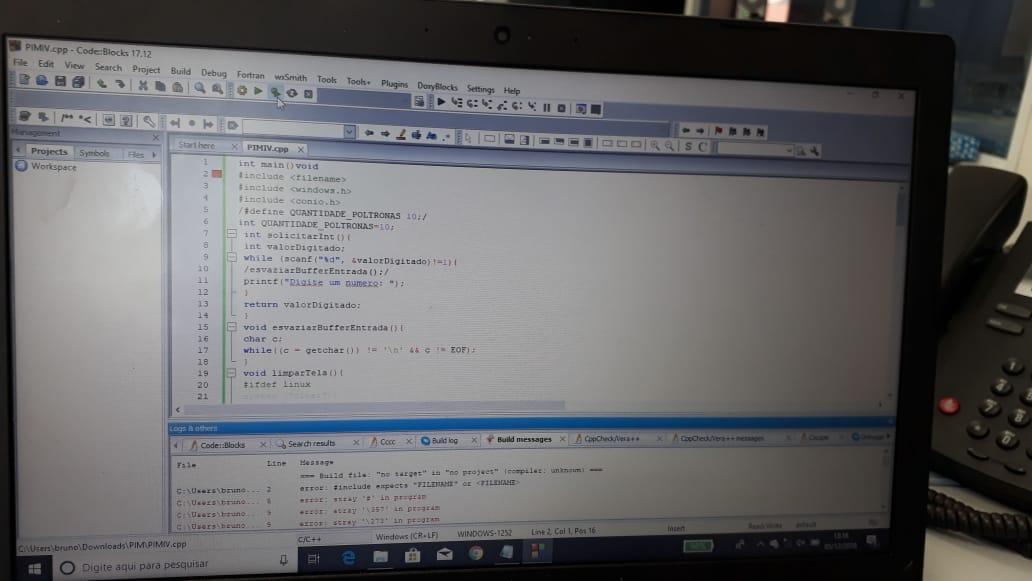The height and width of the screenshot is (581, 1032).
Task: Start debugging with the black play icon
Action: [x=441, y=102]
